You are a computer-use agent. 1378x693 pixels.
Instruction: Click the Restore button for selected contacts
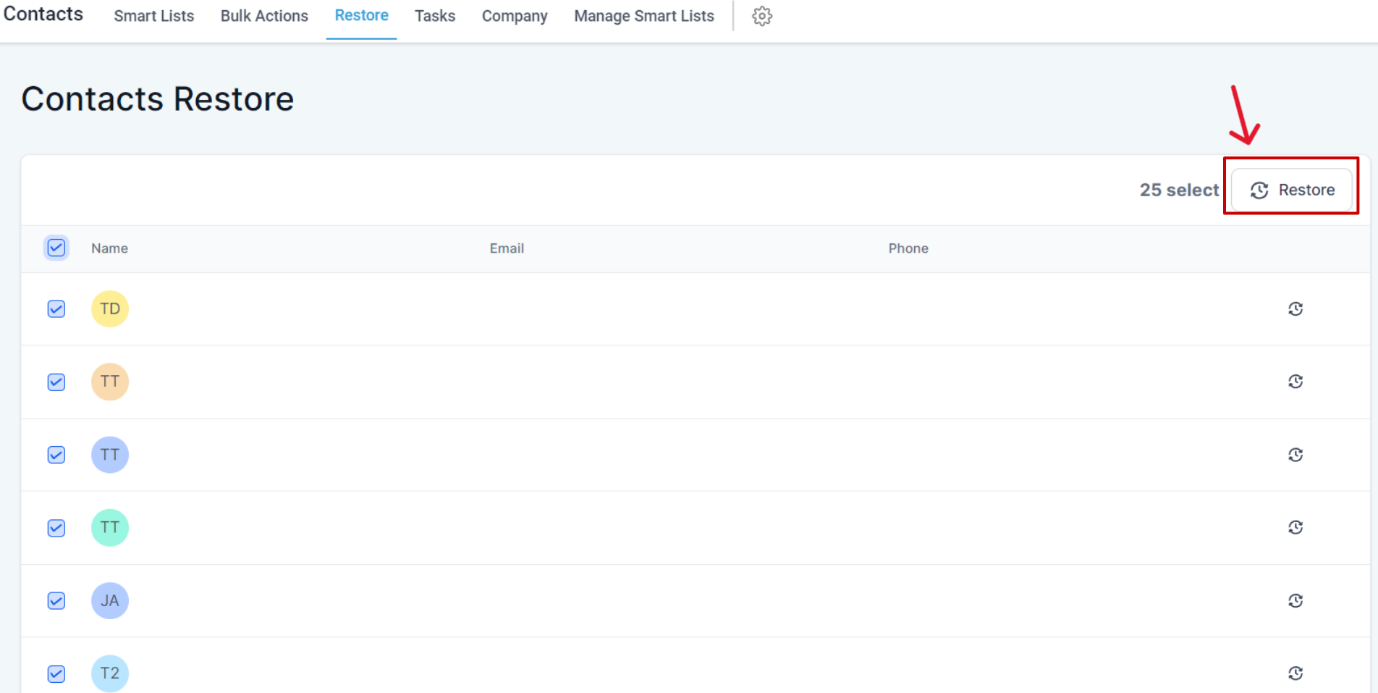[x=1291, y=190]
